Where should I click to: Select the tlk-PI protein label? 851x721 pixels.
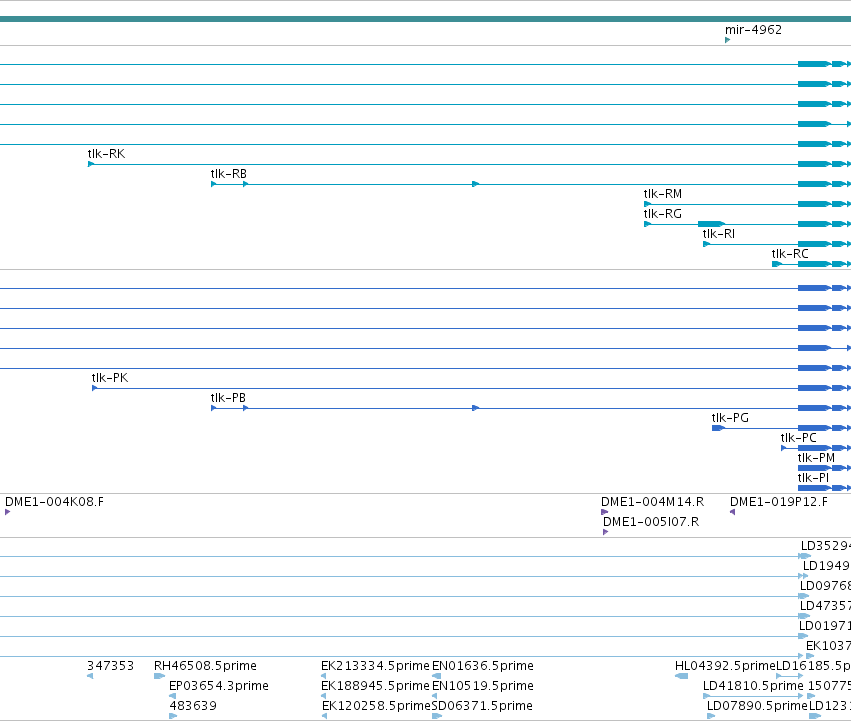pyautogui.click(x=813, y=478)
